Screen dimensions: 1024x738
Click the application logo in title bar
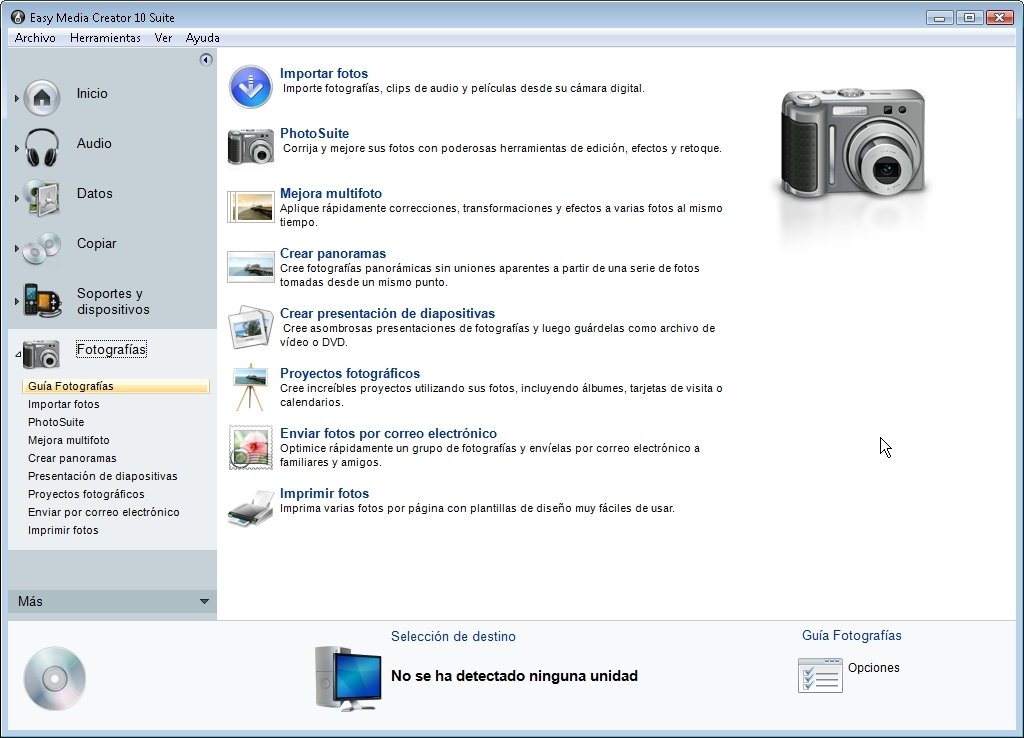point(18,17)
